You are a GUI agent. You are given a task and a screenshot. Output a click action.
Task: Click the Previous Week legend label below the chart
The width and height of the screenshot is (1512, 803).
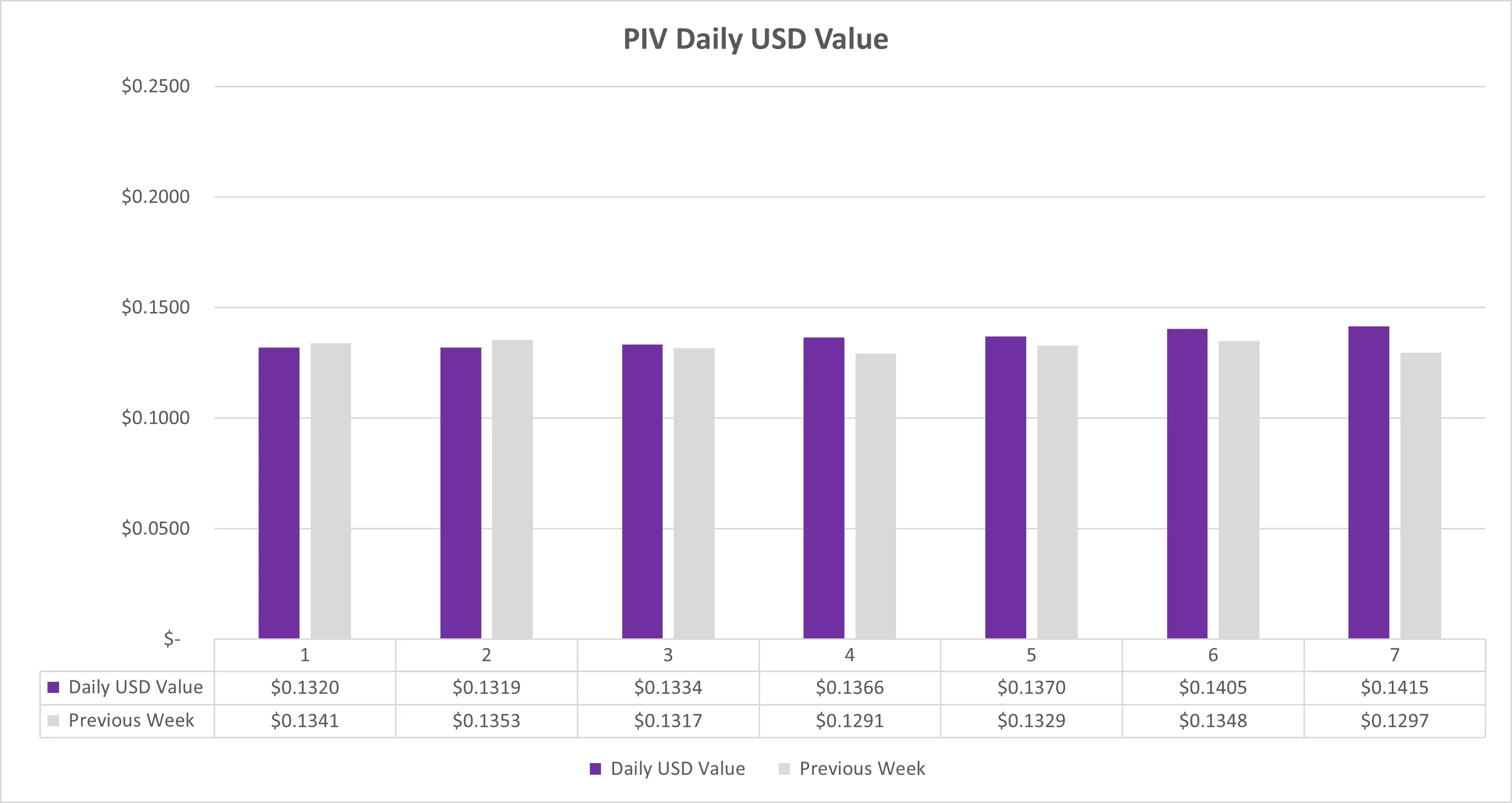click(862, 768)
